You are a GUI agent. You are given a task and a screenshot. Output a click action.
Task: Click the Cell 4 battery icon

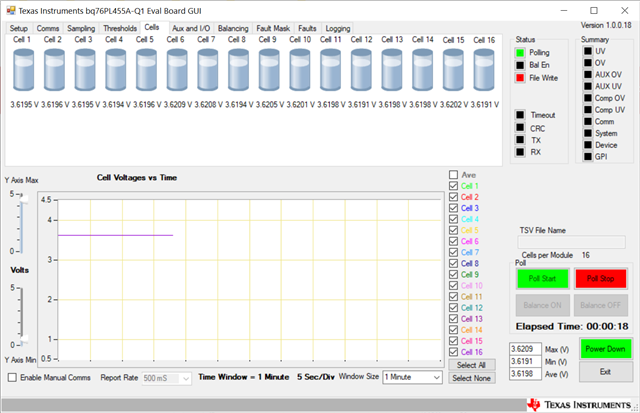pos(116,70)
